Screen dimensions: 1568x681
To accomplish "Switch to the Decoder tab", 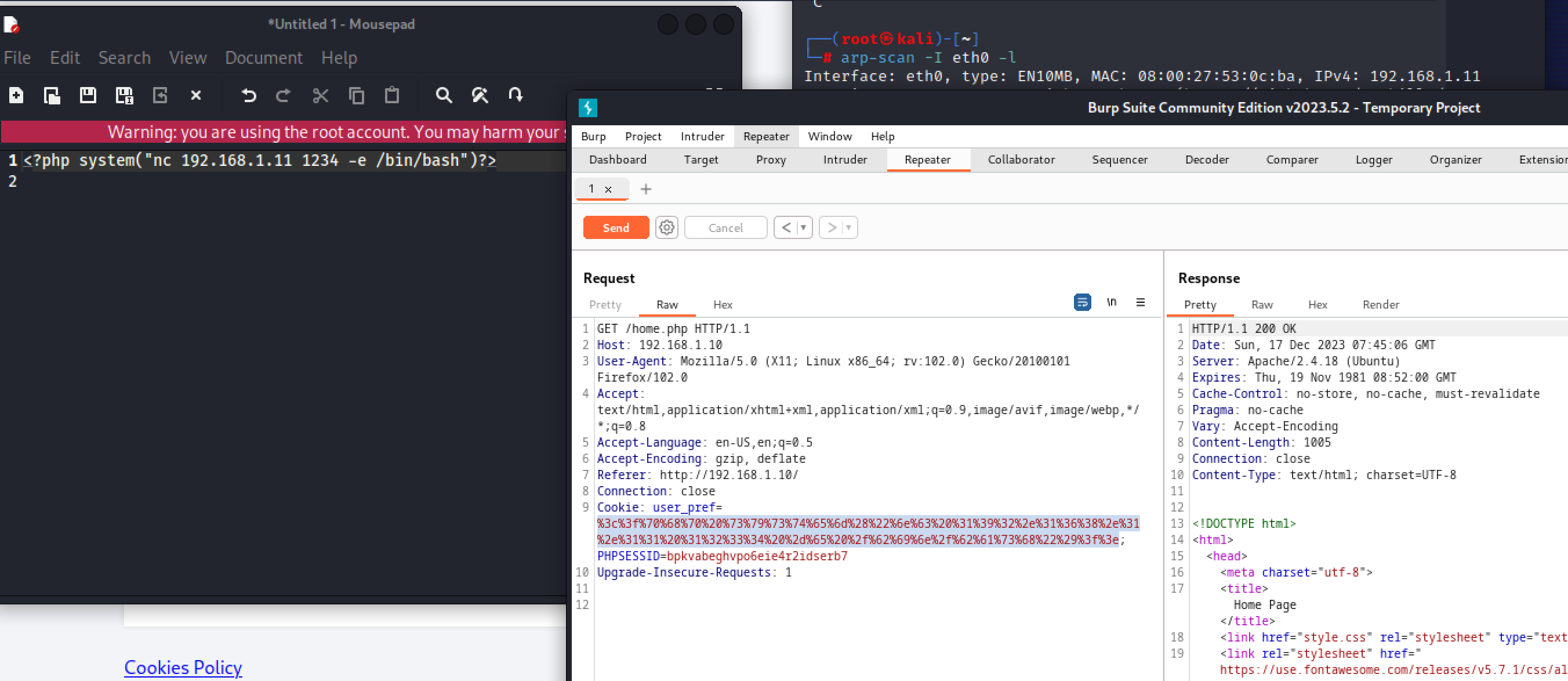I will click(1206, 160).
